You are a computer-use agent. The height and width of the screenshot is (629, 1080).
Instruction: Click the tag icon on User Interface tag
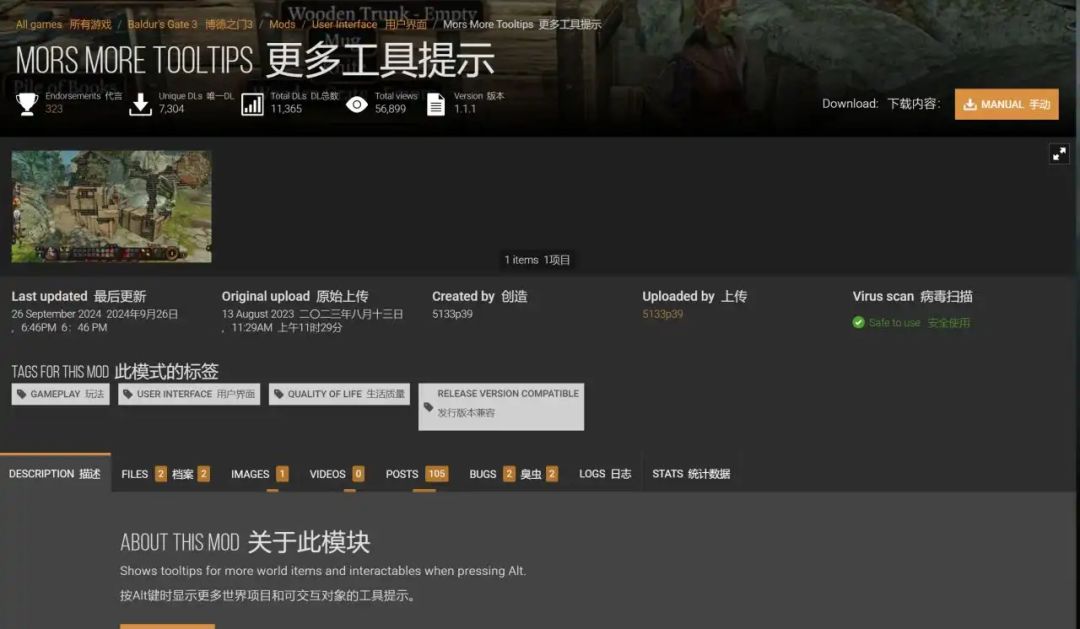[x=127, y=394]
